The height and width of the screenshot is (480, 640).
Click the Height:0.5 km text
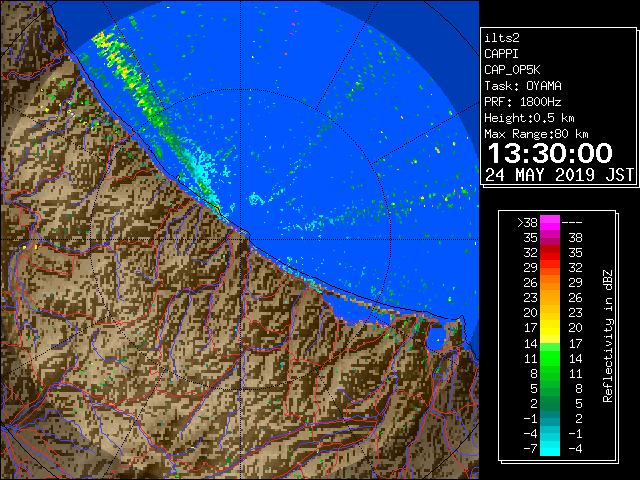529,118
